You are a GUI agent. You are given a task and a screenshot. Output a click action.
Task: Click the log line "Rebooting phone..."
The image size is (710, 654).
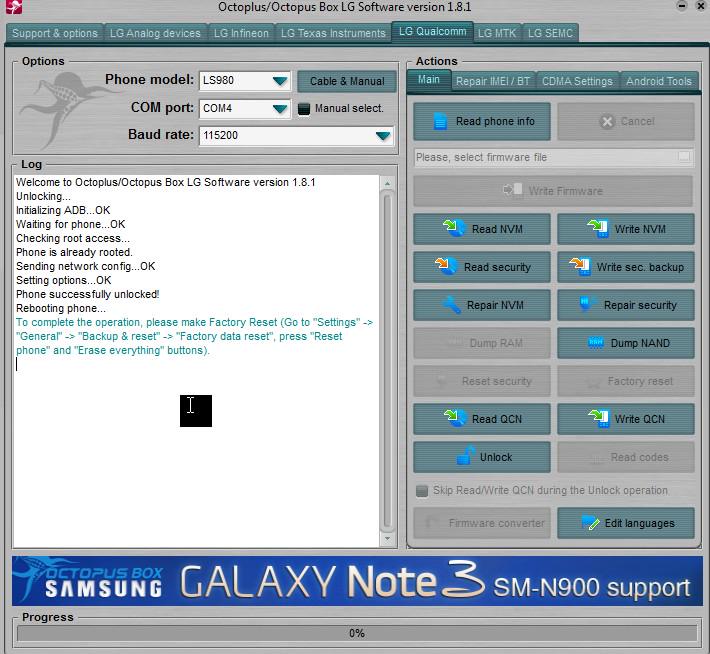coord(61,308)
